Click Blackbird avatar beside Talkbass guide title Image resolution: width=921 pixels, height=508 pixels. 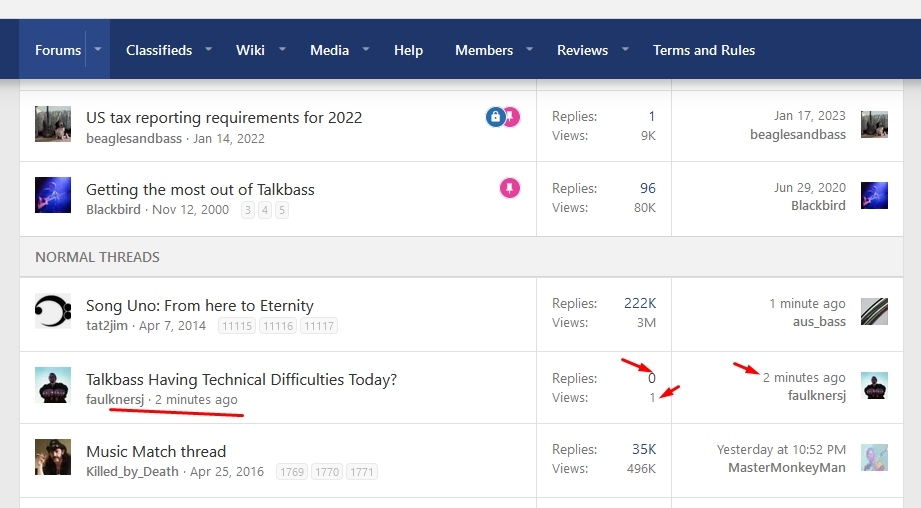coord(53,195)
